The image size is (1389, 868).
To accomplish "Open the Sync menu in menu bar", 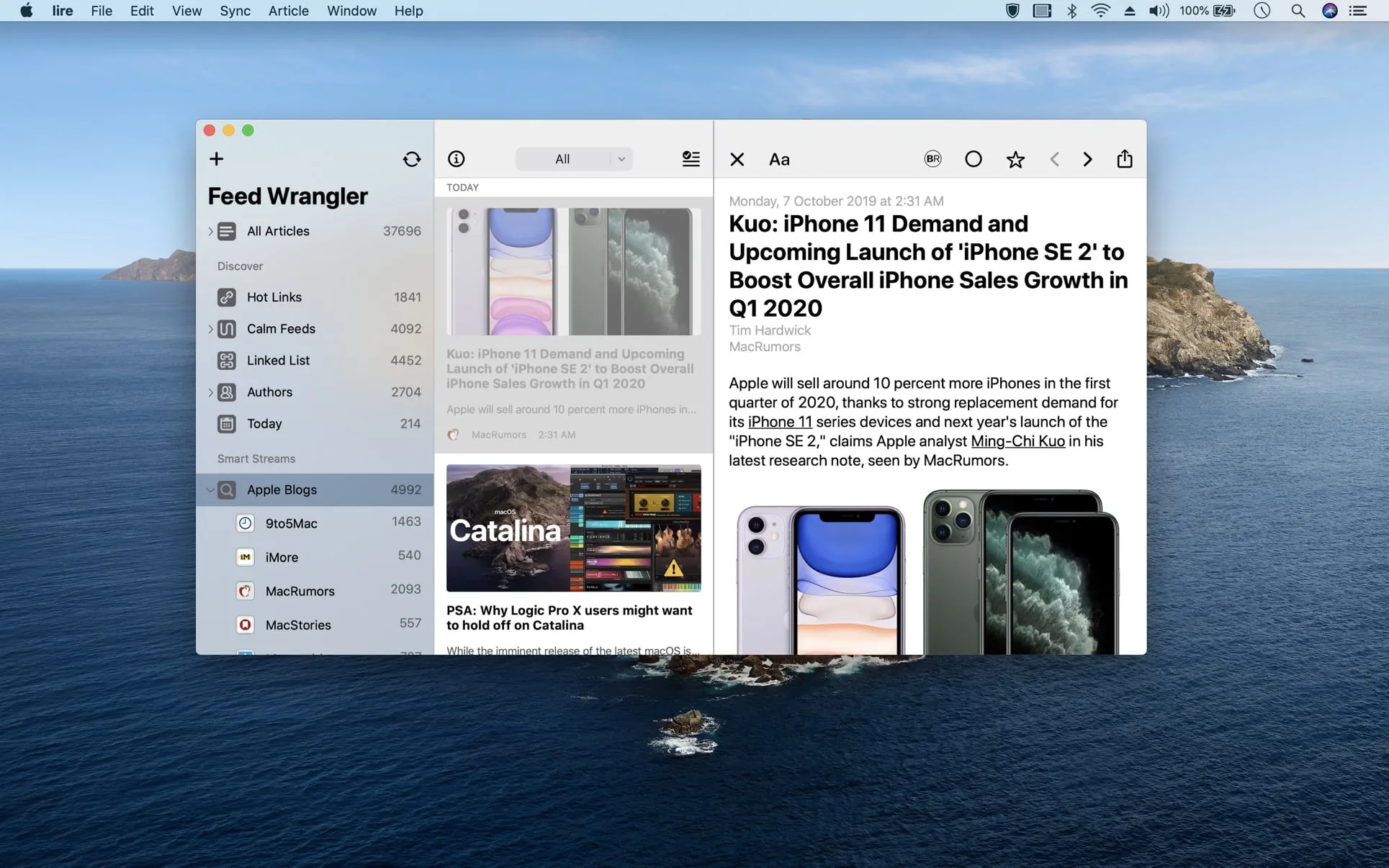I will (x=235, y=11).
